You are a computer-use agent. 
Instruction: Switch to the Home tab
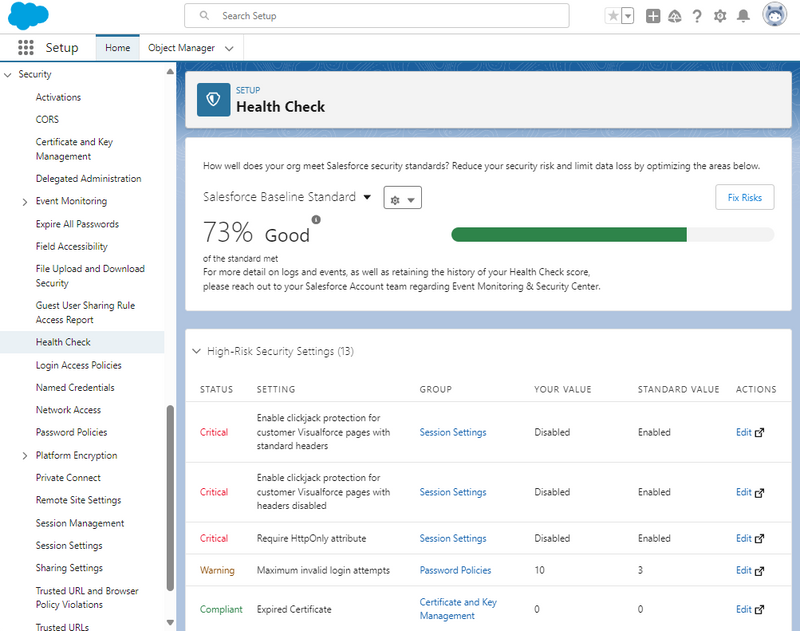(x=117, y=48)
